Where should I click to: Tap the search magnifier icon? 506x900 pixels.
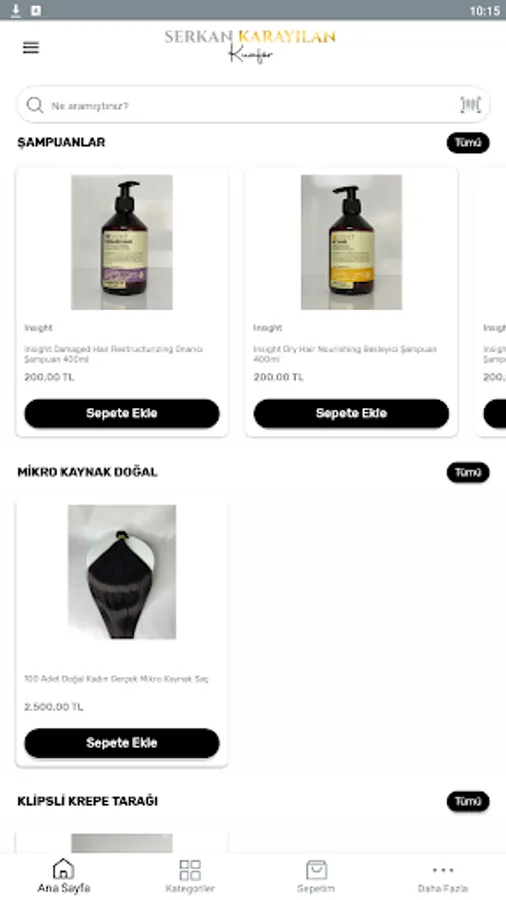(35, 105)
